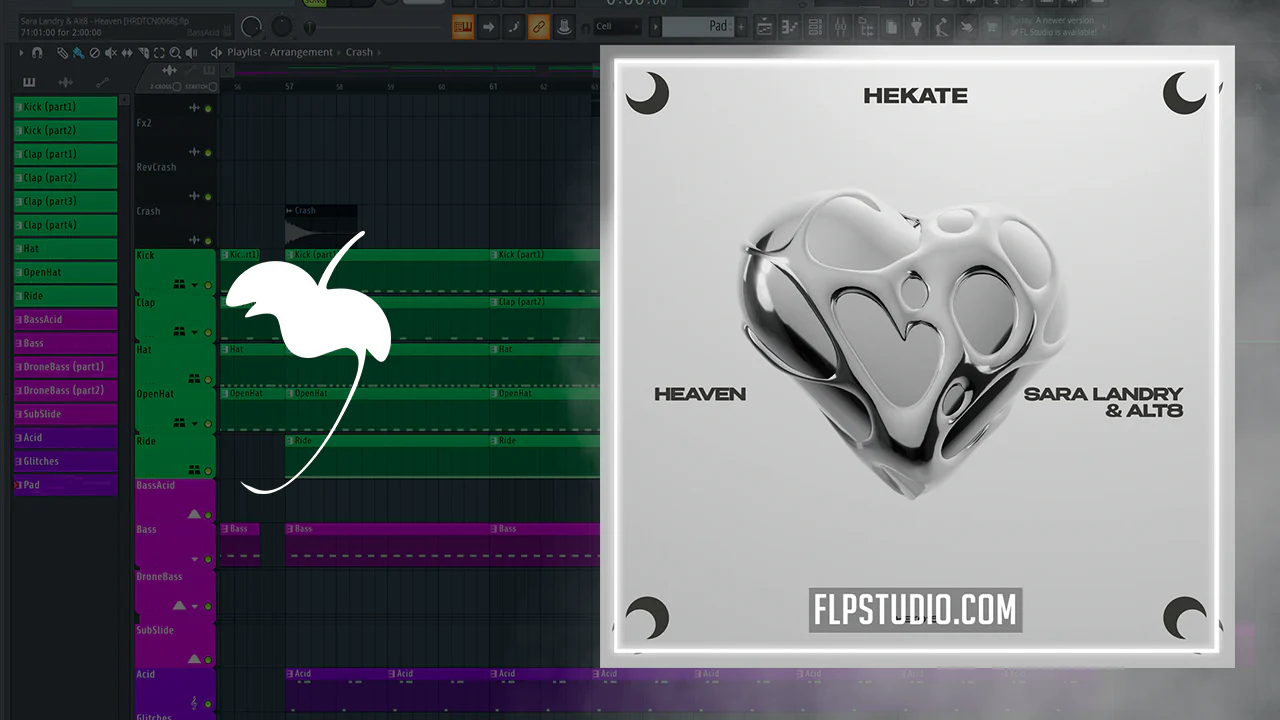Select the Select tool
Image resolution: width=1280 pixels, height=720 pixels.
[158, 52]
